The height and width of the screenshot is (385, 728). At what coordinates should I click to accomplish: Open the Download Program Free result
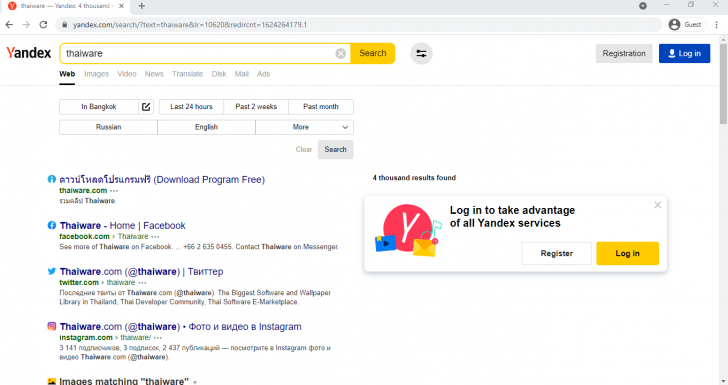(162, 180)
